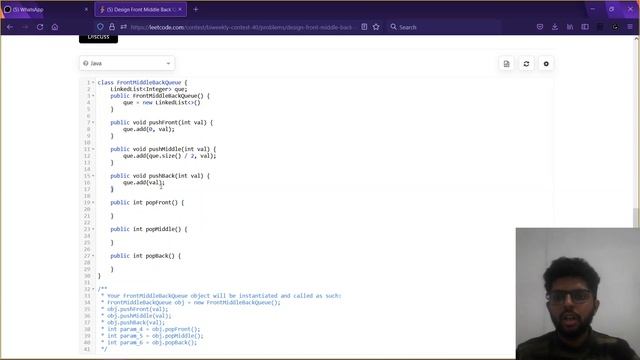This screenshot has height=360, width=640.
Task: Click the webcam video overlay thumbnail
Action: [x=578, y=293]
